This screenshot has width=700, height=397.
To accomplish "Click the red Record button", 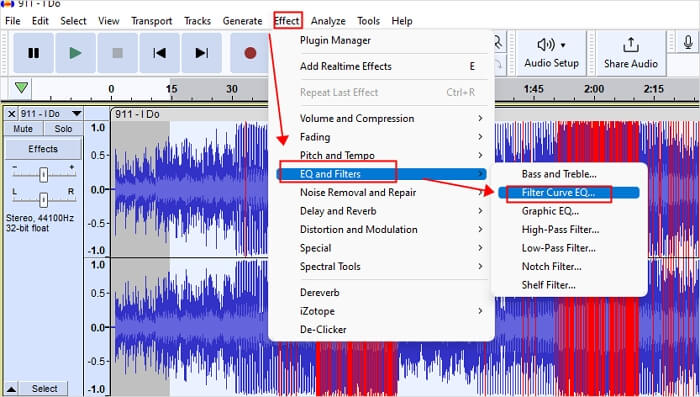I will tap(250, 53).
